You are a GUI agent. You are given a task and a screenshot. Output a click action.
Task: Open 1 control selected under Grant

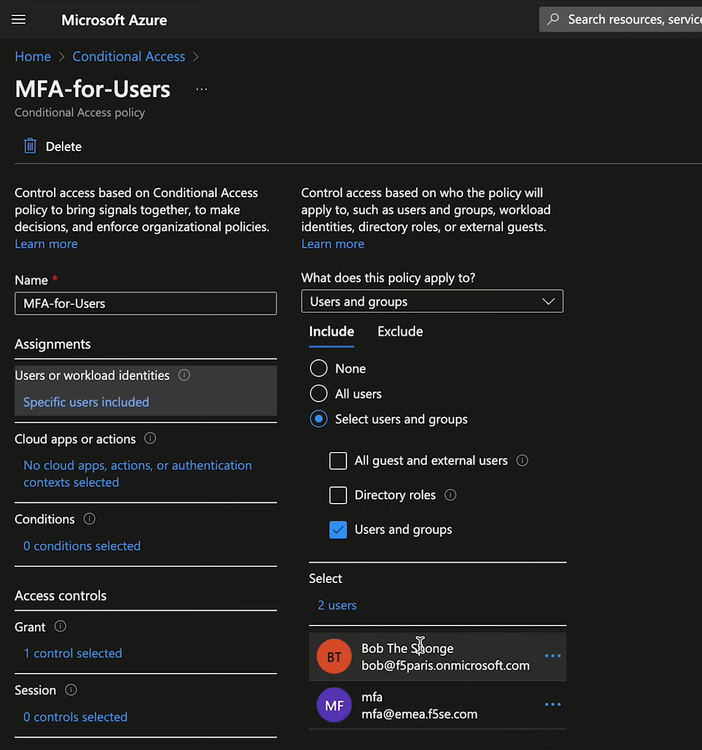(73, 653)
